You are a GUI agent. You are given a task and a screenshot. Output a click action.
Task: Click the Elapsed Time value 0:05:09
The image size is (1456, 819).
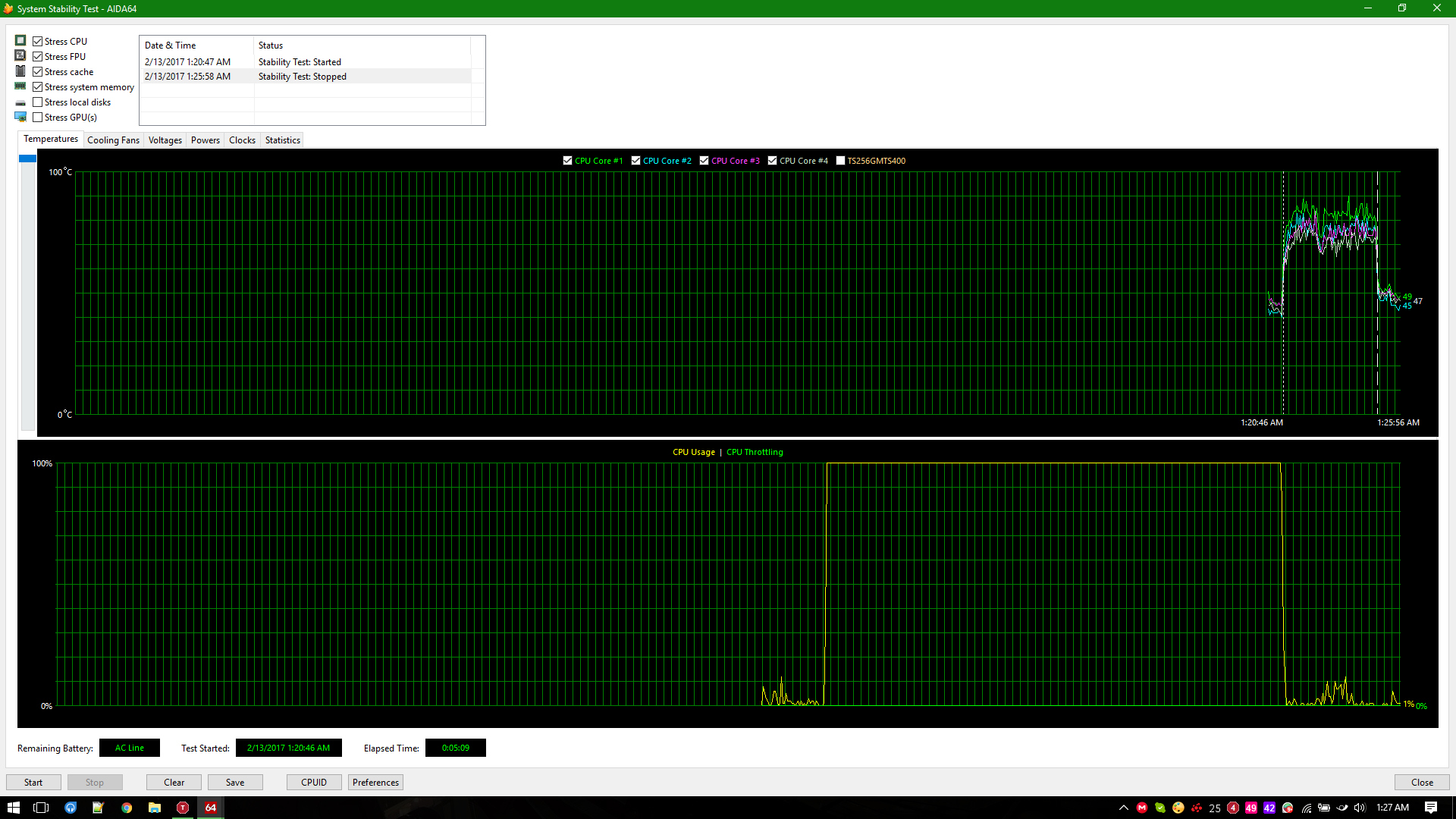pyautogui.click(x=455, y=748)
